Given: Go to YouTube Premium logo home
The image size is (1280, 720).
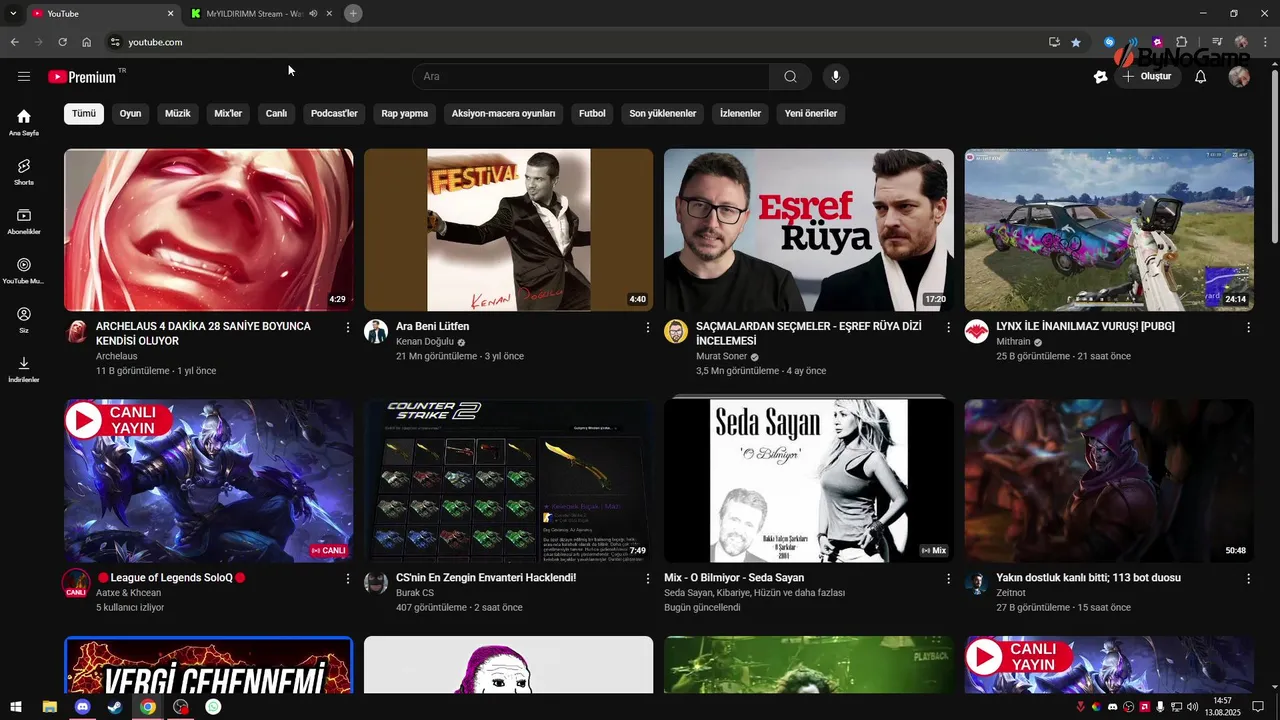Looking at the screenshot, I should [82, 77].
